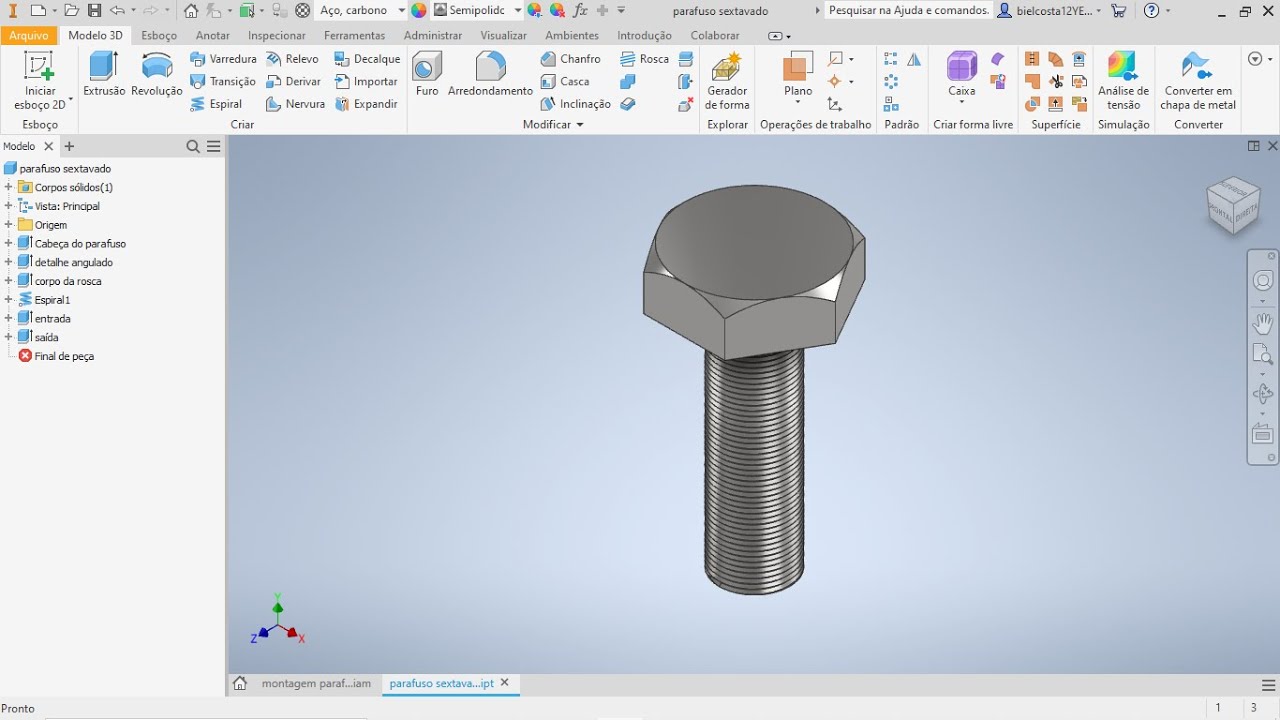Screen dimensions: 1280x720
Task: Expand the corpo da rosca feature
Action: pos(8,281)
